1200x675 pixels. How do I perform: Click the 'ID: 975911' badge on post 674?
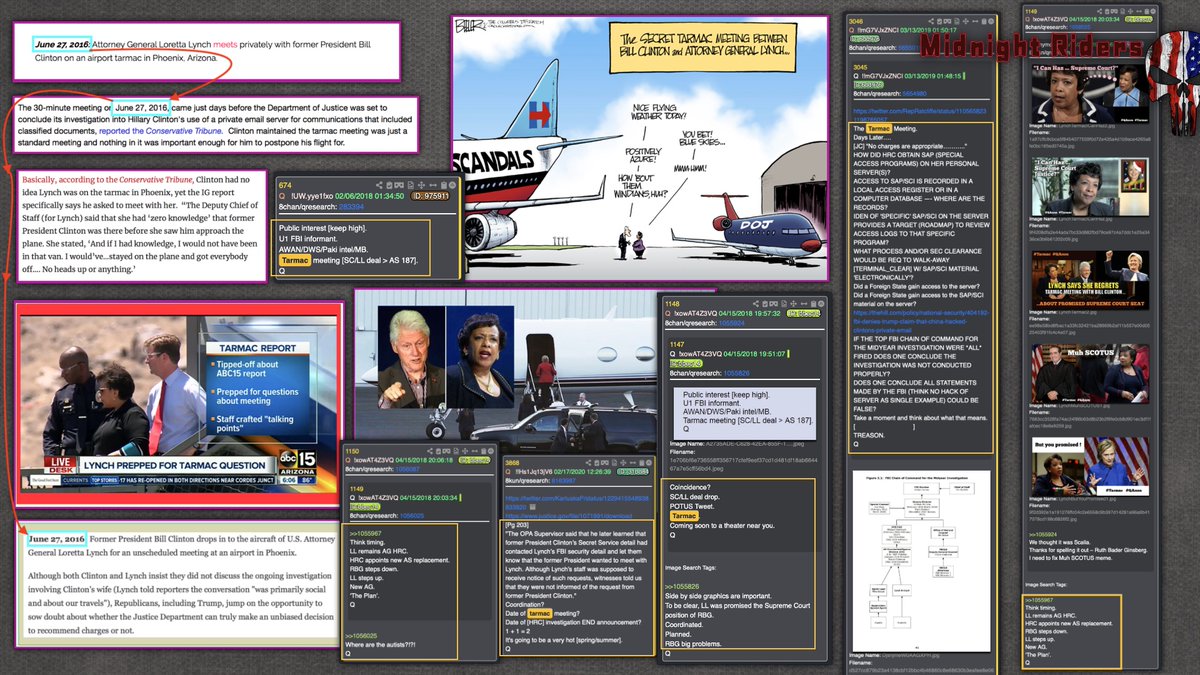pos(431,196)
